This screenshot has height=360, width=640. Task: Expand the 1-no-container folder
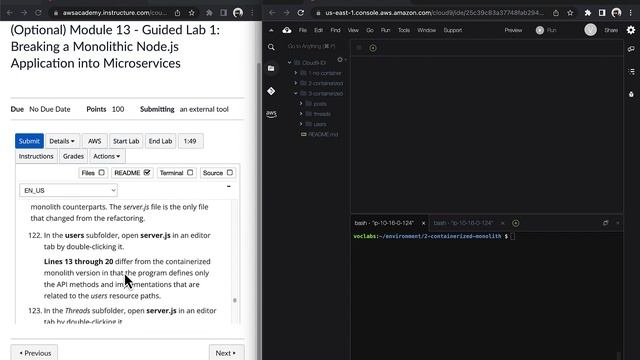coord(296,73)
